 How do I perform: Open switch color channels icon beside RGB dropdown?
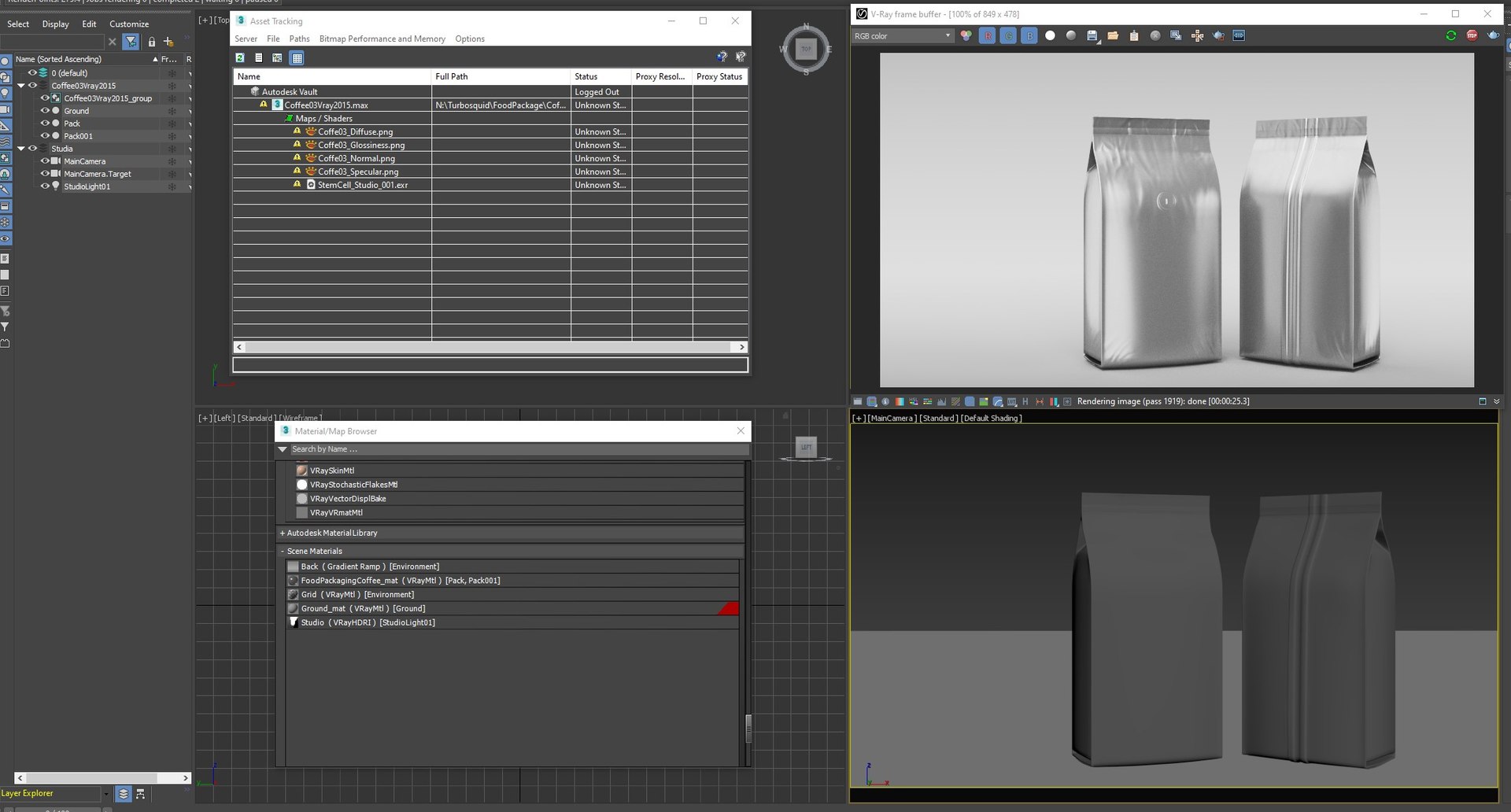click(966, 35)
